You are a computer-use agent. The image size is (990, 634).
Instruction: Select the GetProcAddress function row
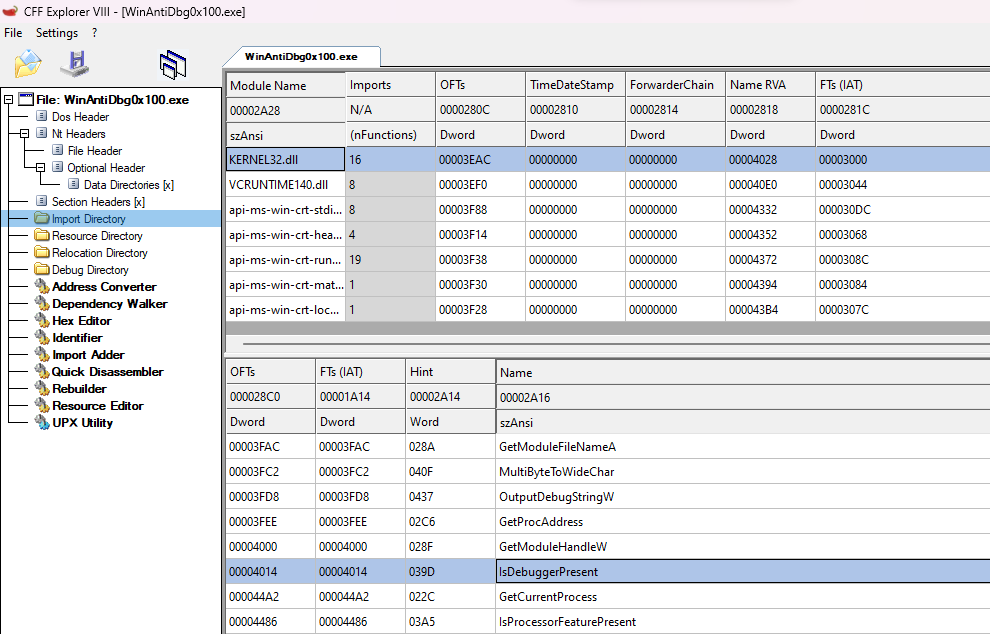click(540, 522)
